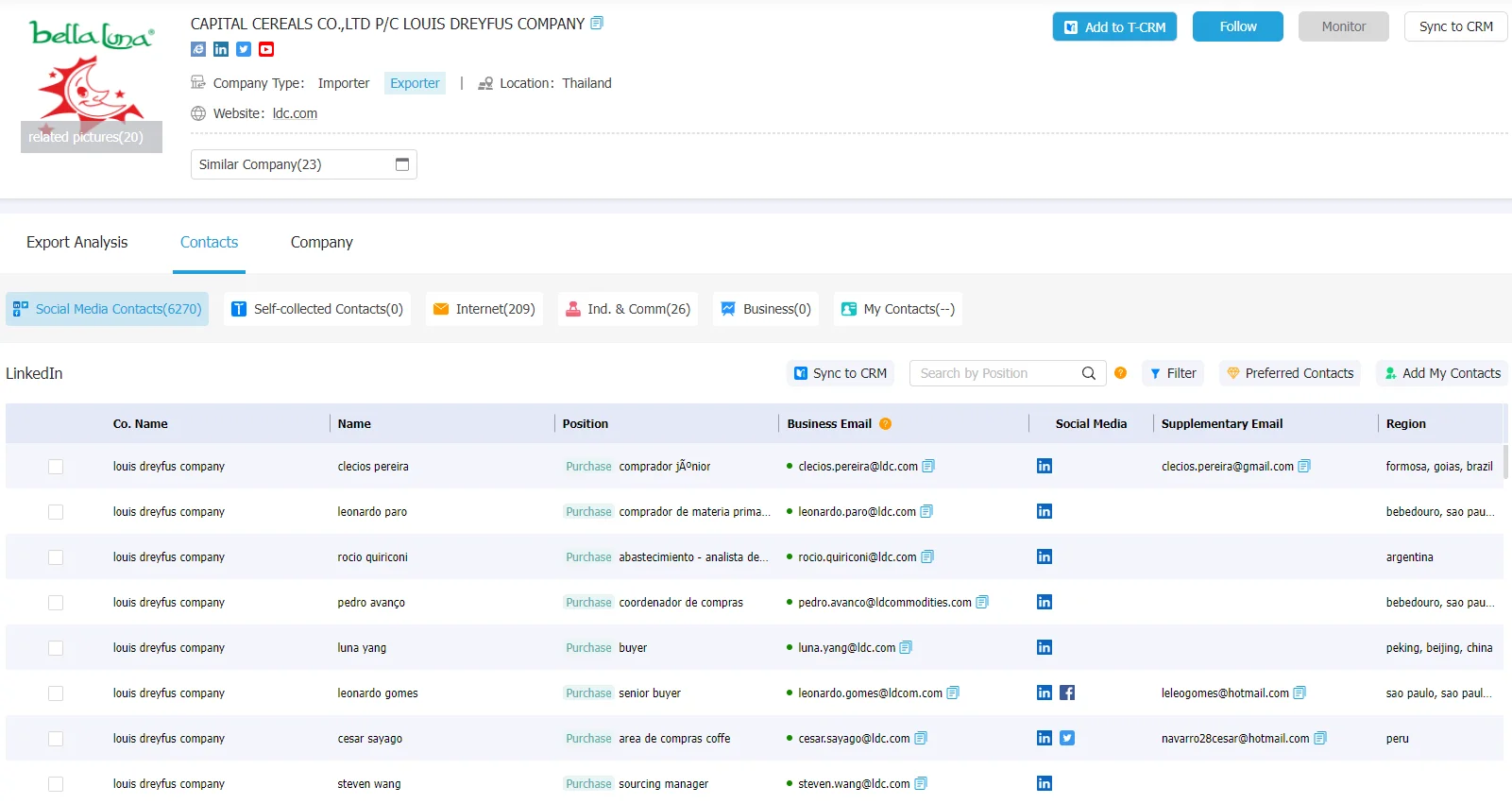The height and width of the screenshot is (804, 1512).
Task: Check the box for cesar sayago row
Action: 56,739
